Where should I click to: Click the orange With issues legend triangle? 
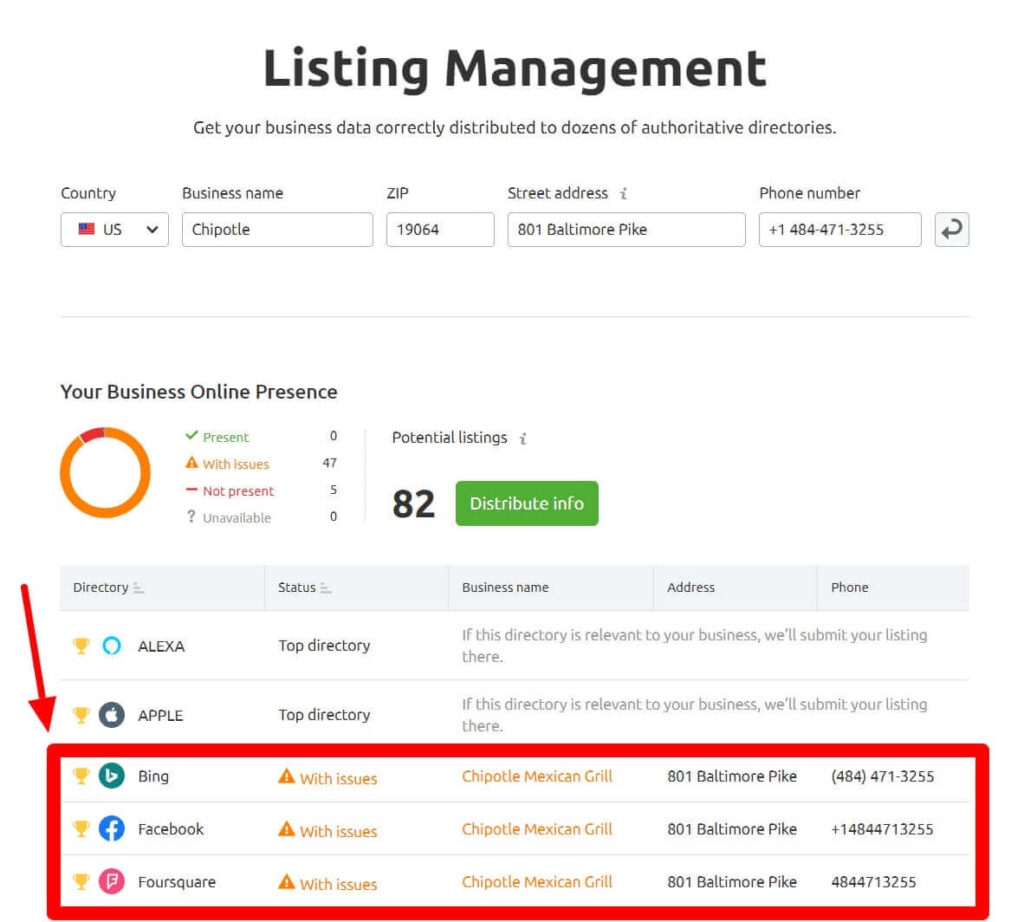click(x=191, y=462)
